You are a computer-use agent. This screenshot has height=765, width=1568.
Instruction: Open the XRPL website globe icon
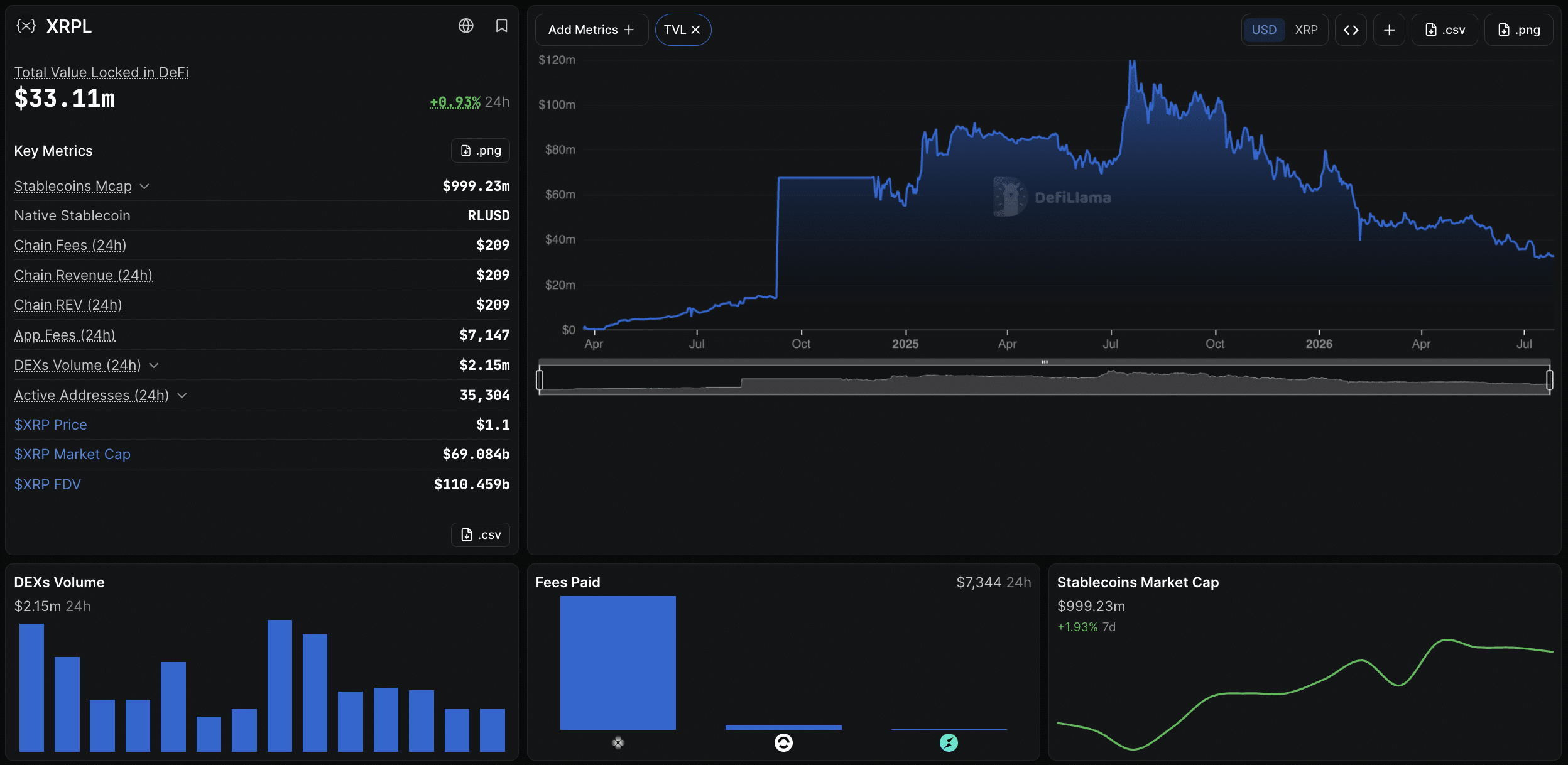tap(465, 26)
